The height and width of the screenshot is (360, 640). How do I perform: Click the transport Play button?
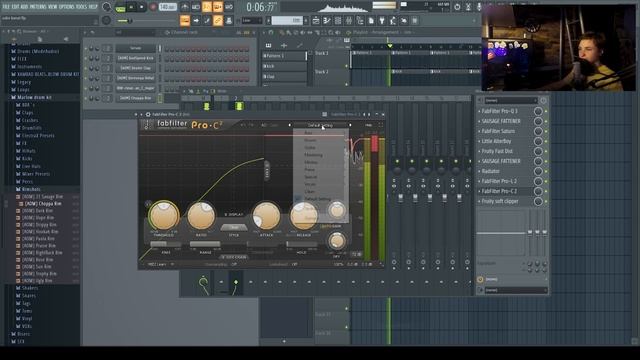[x=131, y=7]
